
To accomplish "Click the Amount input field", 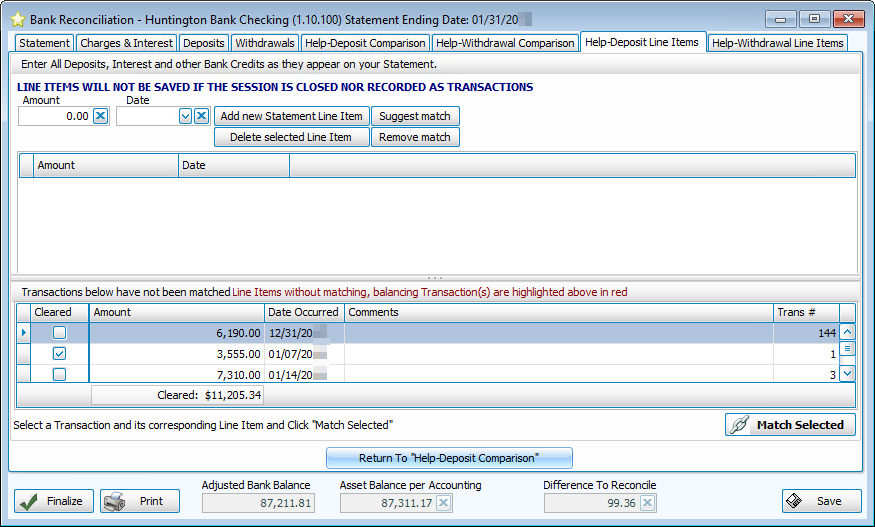I will [x=55, y=116].
